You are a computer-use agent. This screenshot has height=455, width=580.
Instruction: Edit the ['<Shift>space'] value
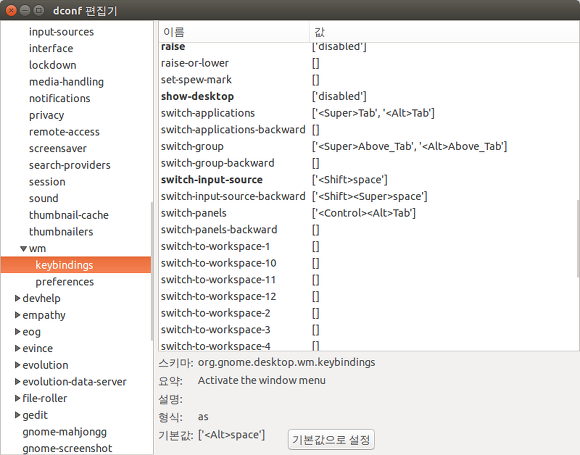tap(350, 180)
